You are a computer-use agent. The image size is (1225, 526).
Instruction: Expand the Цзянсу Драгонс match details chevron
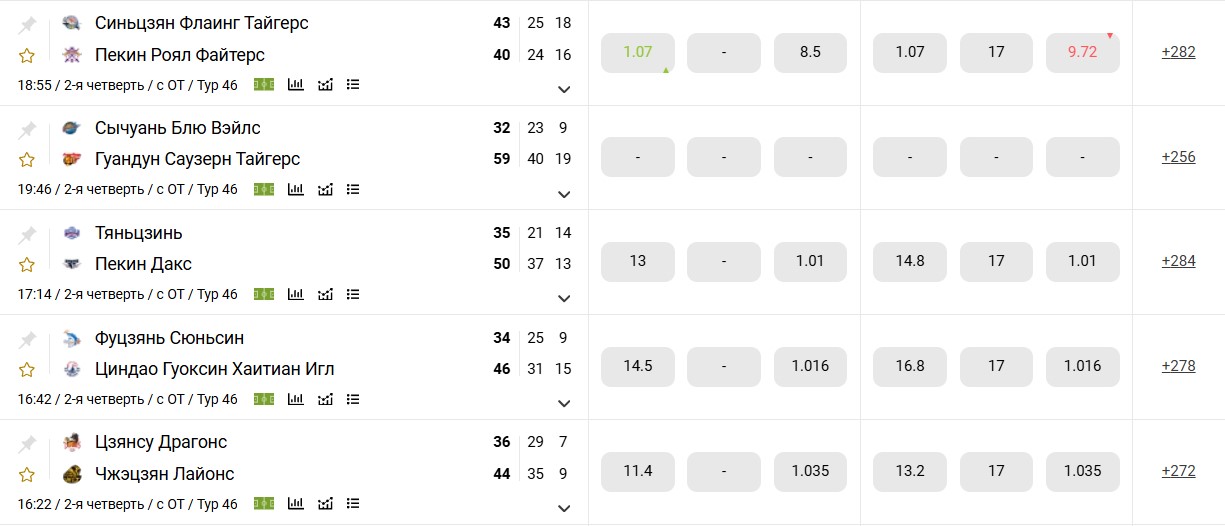[564, 508]
